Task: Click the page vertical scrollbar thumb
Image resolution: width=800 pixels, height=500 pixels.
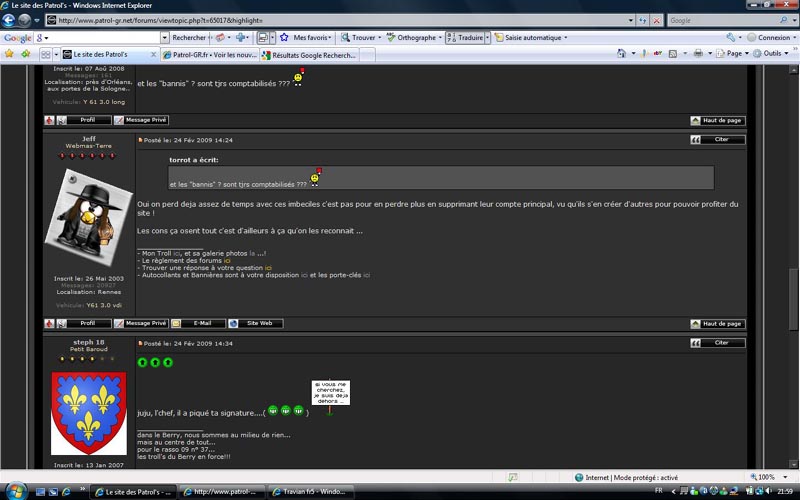Action: (x=793, y=299)
